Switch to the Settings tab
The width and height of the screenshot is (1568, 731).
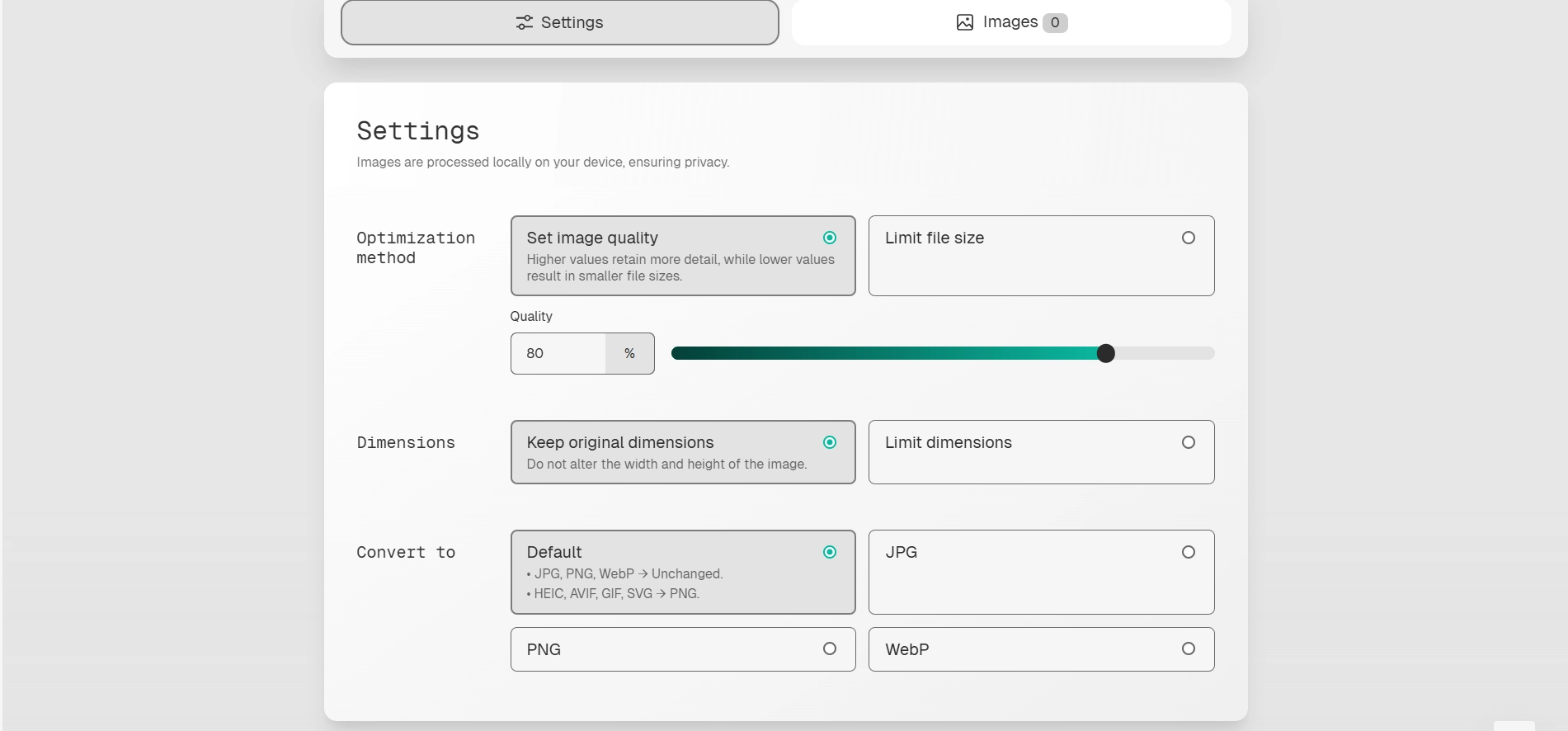tap(559, 22)
